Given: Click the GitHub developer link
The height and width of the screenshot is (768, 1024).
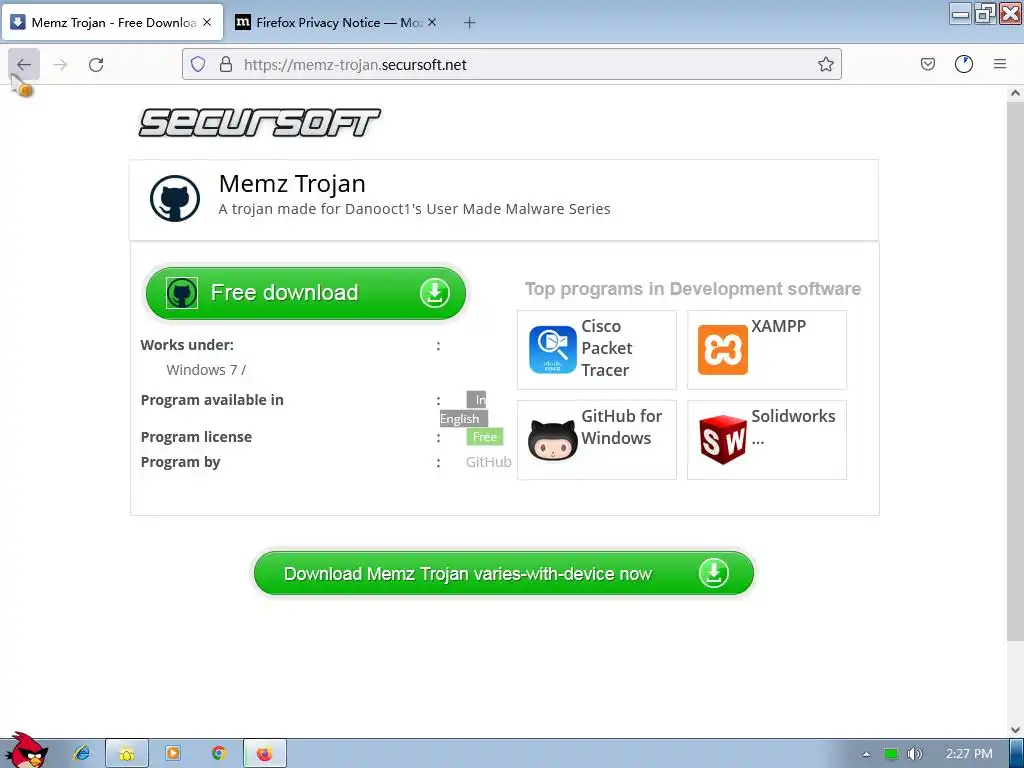Looking at the screenshot, I should tap(488, 462).
